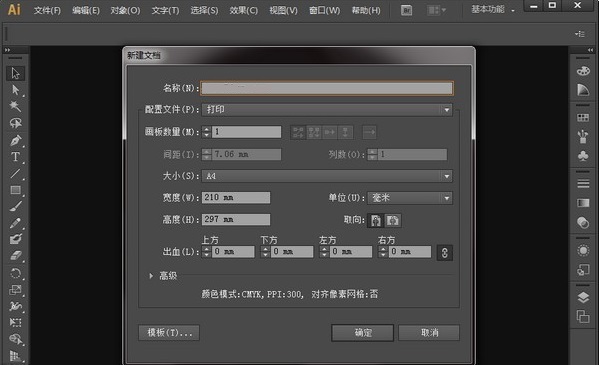Choose the grid by row artboard layout
Image resolution: width=599 pixels, height=365 pixels.
coord(298,133)
